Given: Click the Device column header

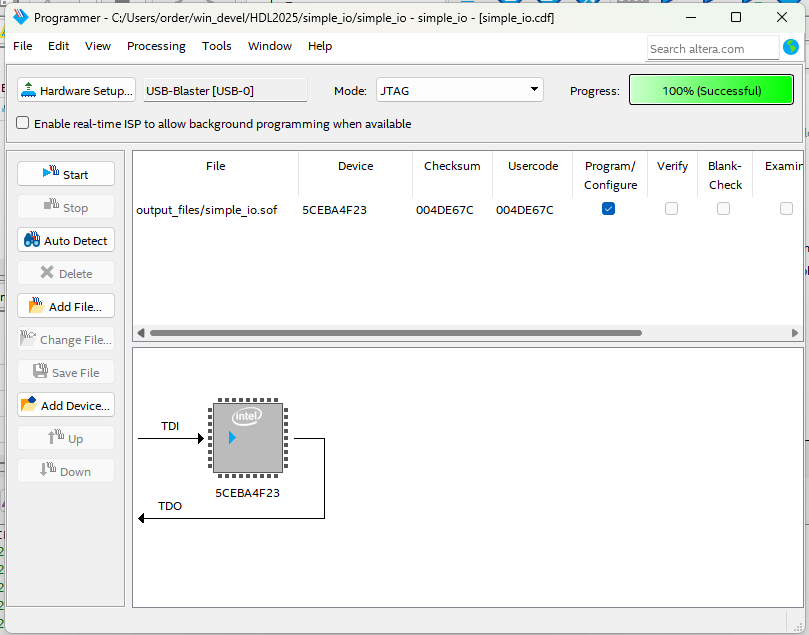Looking at the screenshot, I should (x=355, y=174).
